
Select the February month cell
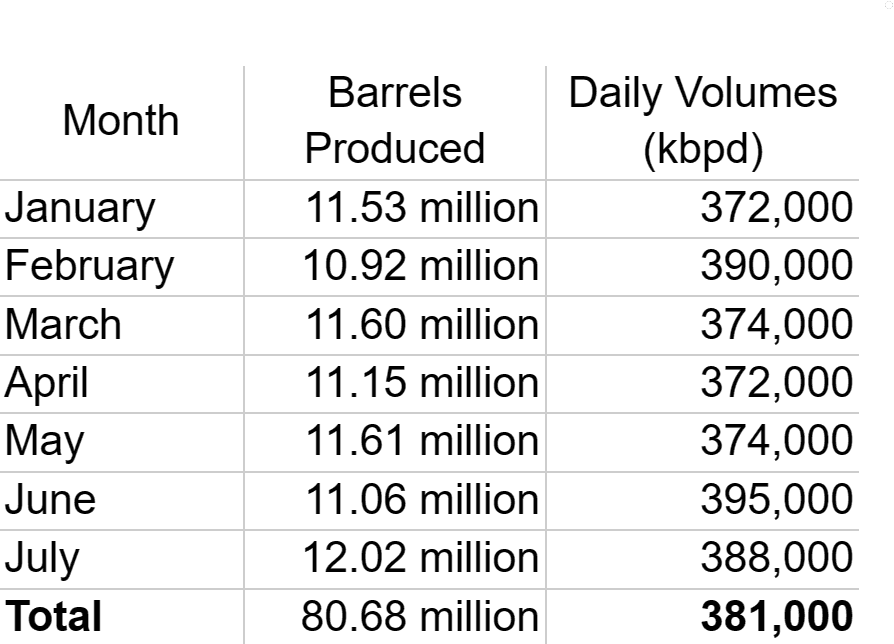tap(121, 267)
